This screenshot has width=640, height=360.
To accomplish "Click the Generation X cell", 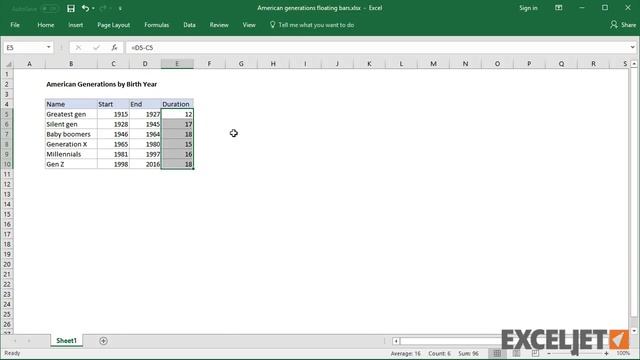I will pos(71,144).
